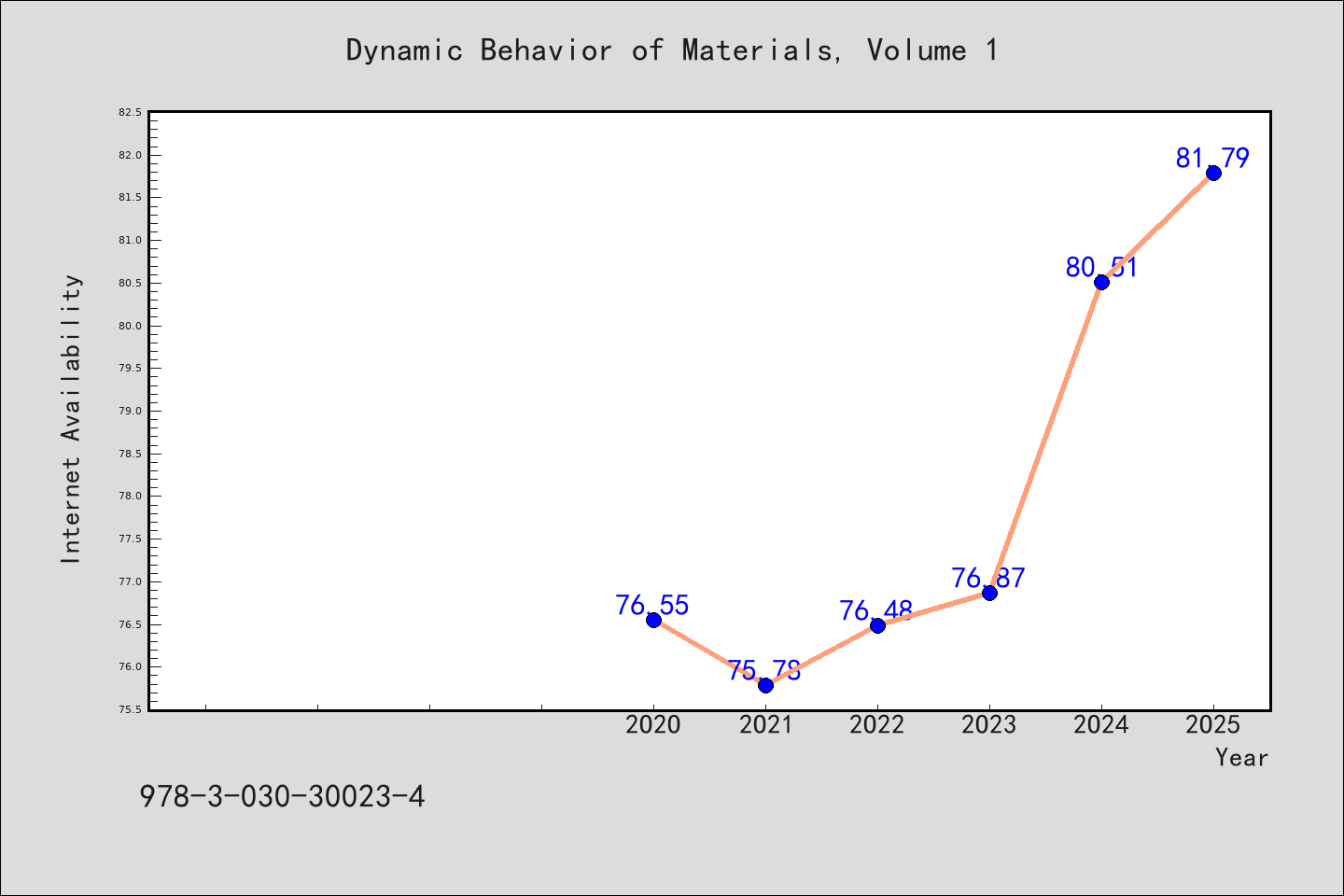
Task: Click the 76.55 value label
Action: (652, 605)
